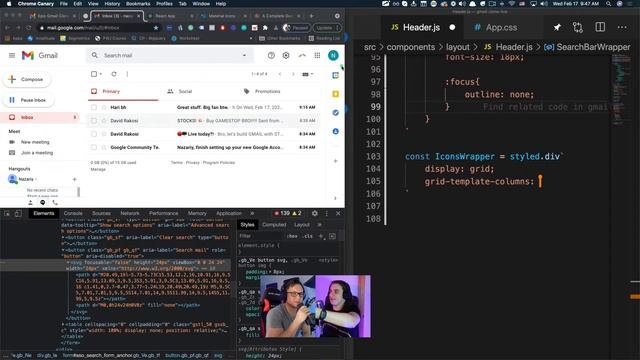Toggle the .cls class editor button
Image resolution: width=640 pixels, height=360 pixels.
pos(308,236)
